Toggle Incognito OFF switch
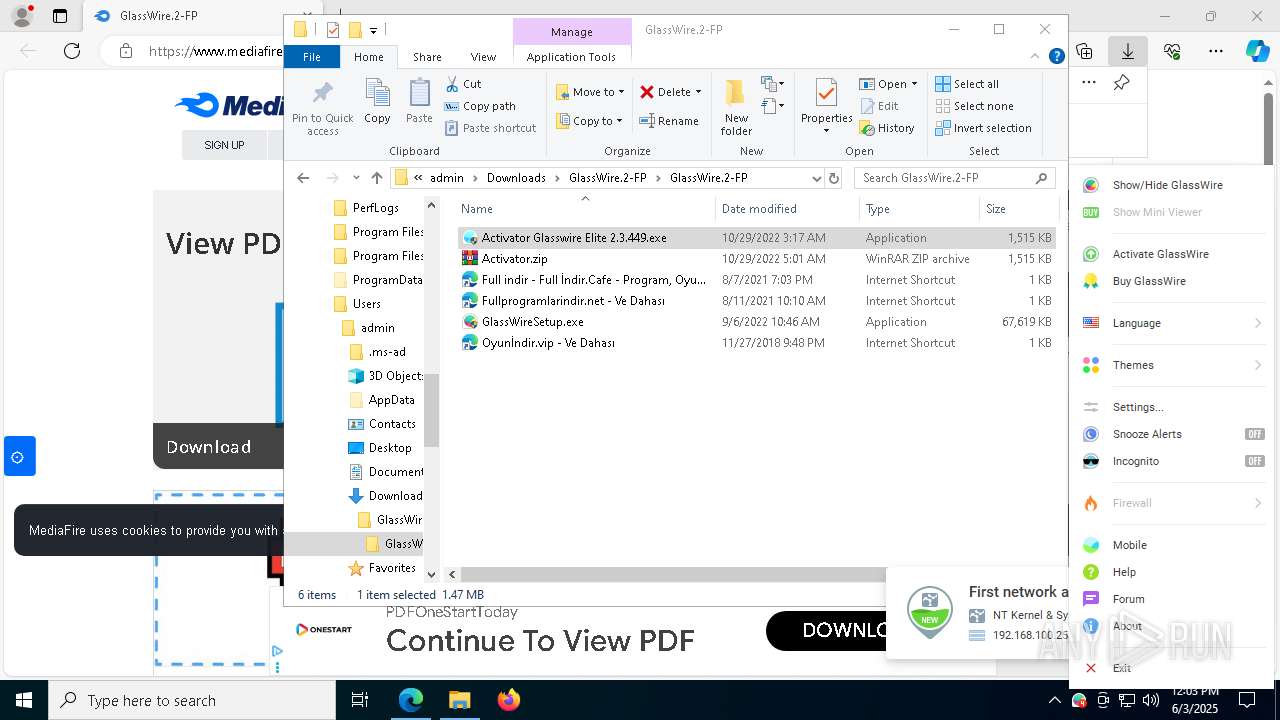This screenshot has height=720, width=1280. pos(1254,461)
